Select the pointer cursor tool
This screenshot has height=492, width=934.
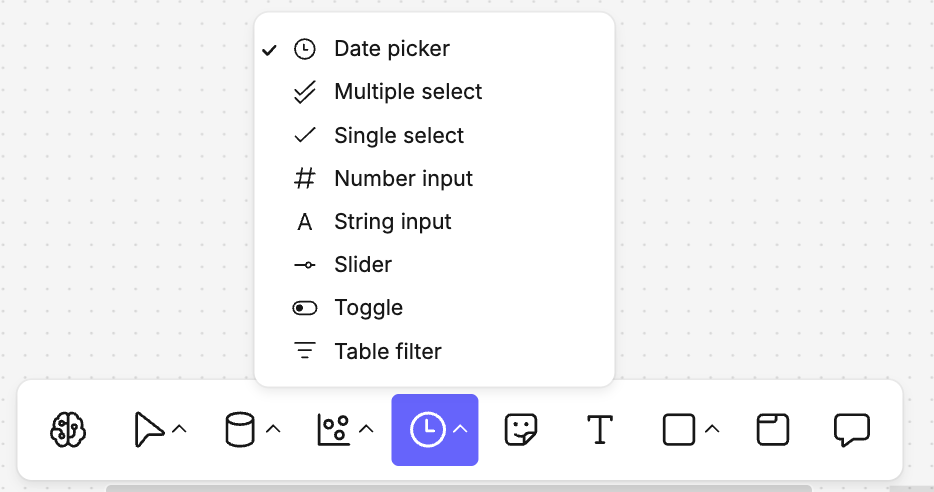pos(148,430)
